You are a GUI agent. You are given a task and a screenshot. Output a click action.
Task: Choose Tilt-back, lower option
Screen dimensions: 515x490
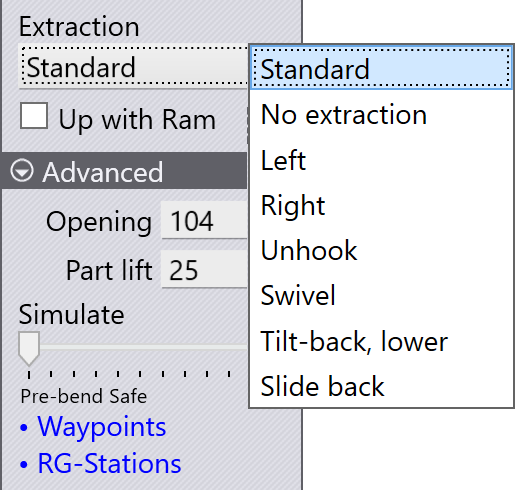[381, 341]
